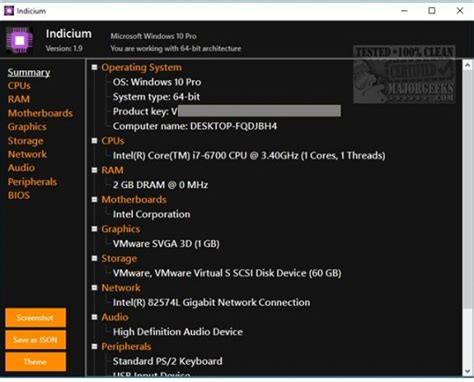
Task: Collapse the RAM tree node
Action: click(x=95, y=170)
